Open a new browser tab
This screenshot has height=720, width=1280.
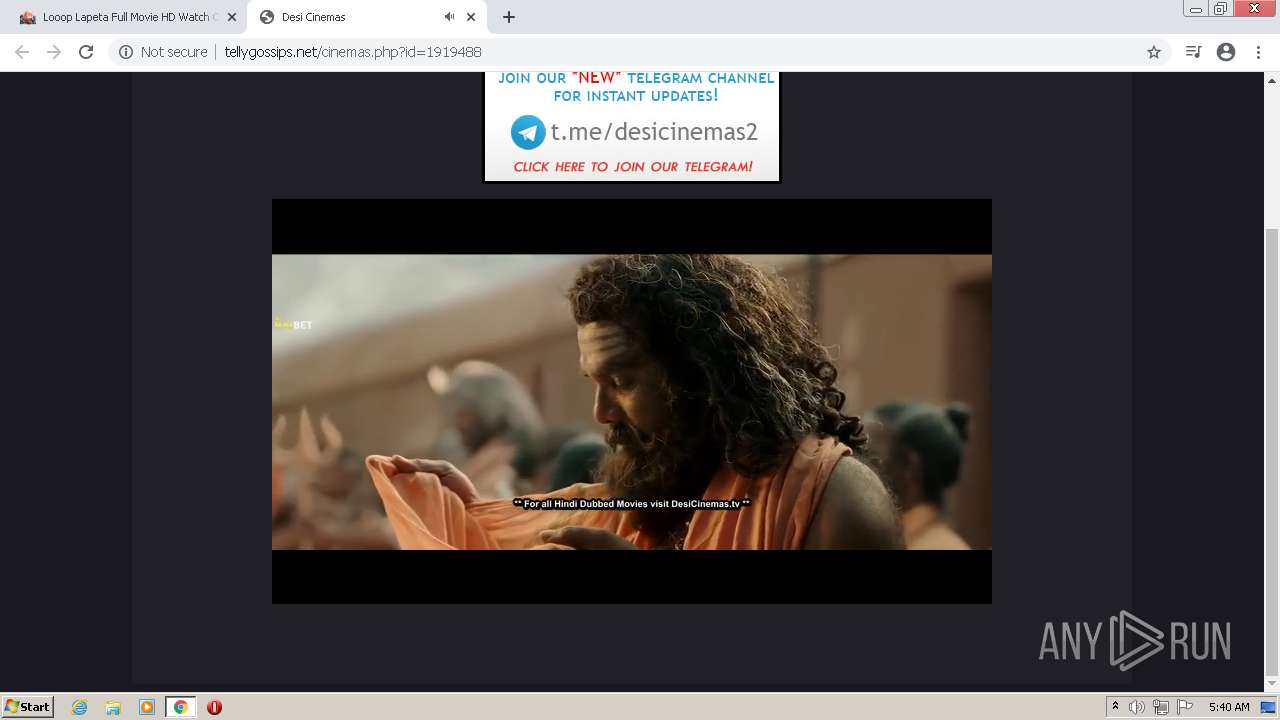click(x=509, y=17)
